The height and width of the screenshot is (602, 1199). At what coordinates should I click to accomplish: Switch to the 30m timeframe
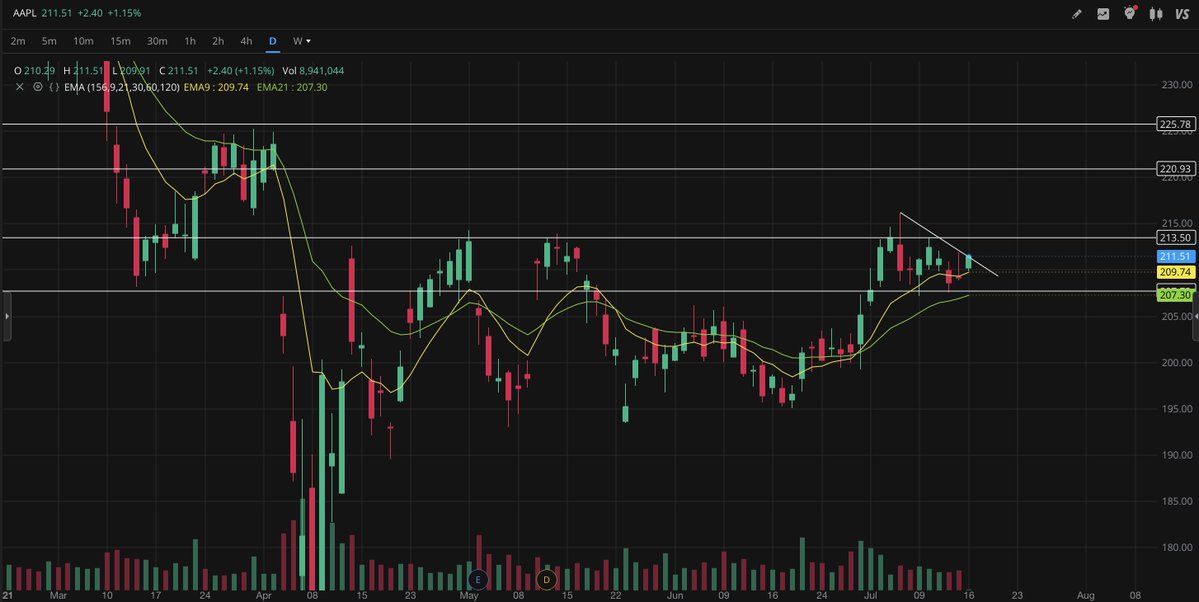click(x=157, y=41)
